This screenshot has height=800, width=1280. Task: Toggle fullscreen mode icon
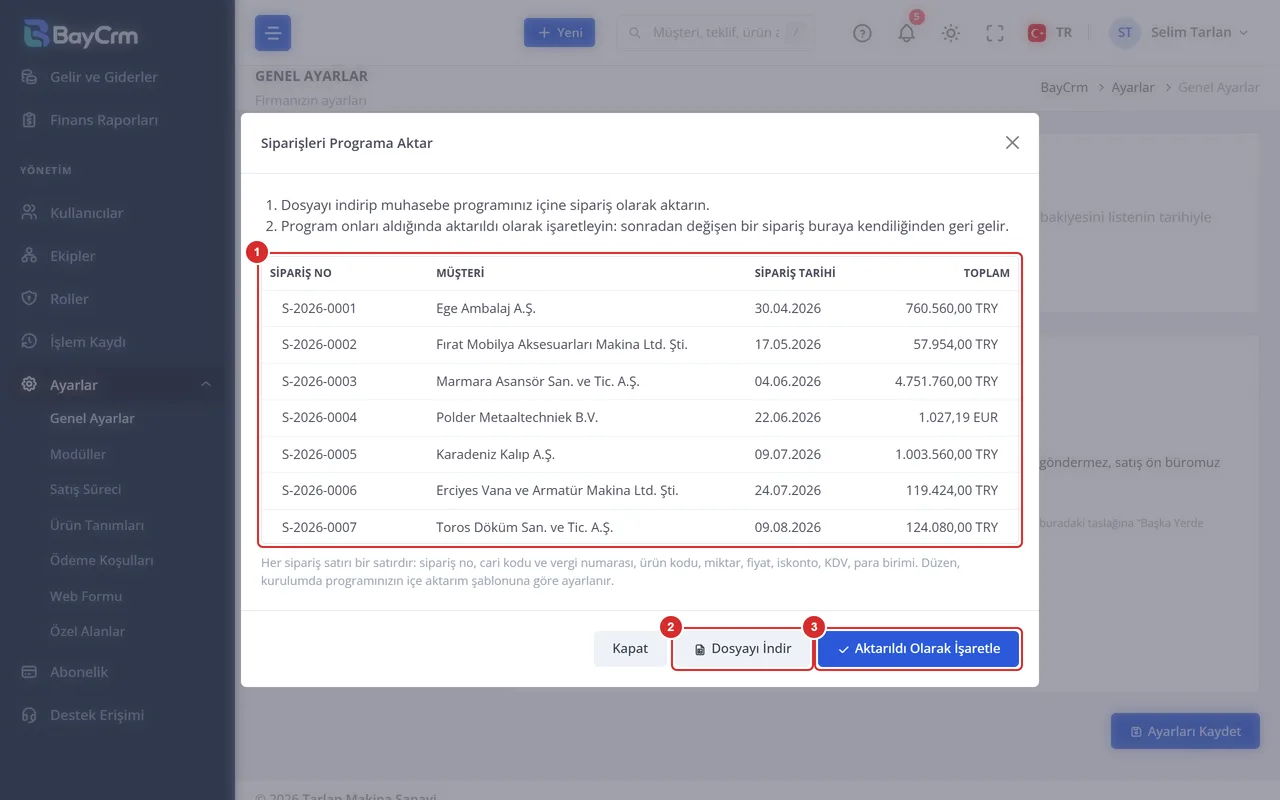(994, 33)
